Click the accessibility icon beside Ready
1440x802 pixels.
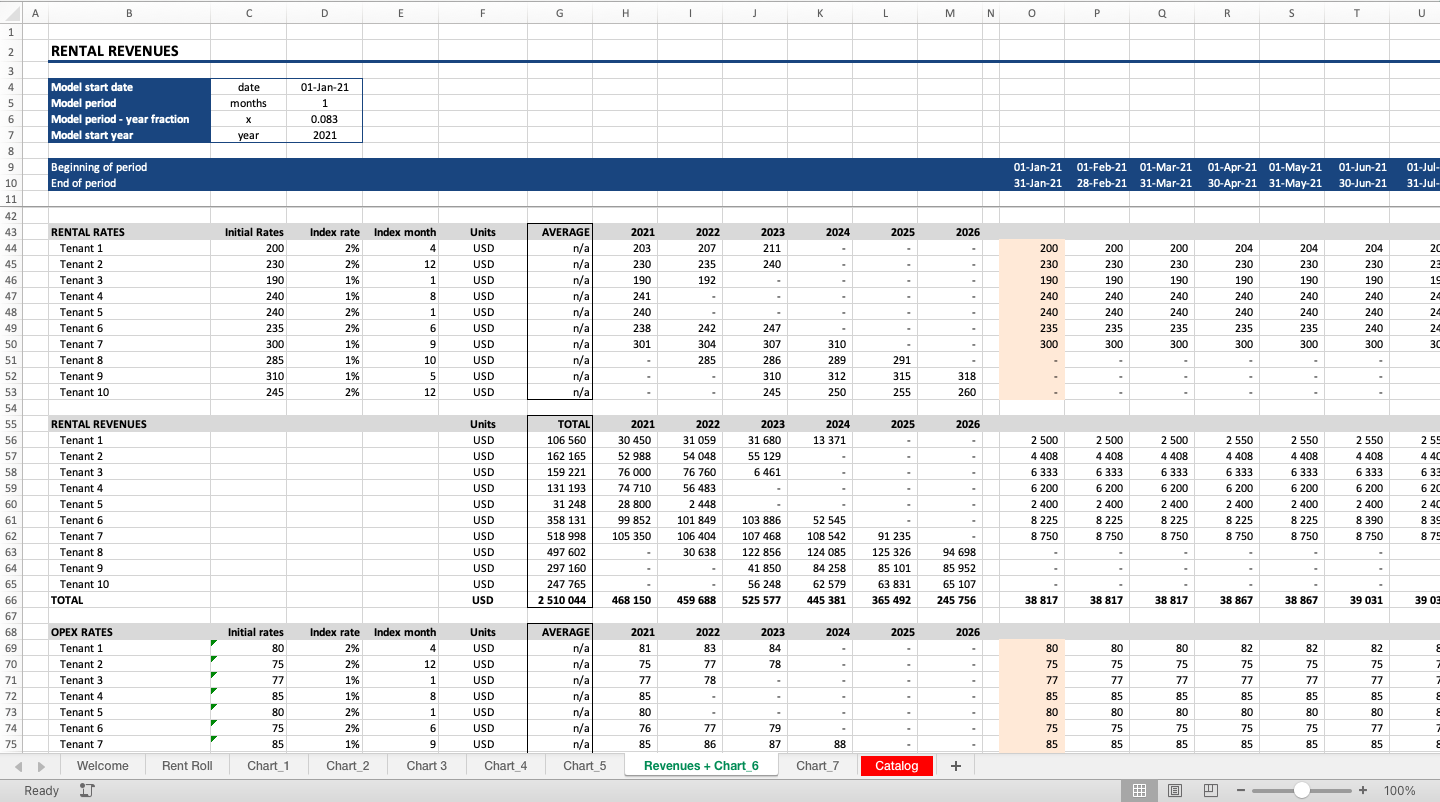pyautogui.click(x=87, y=790)
